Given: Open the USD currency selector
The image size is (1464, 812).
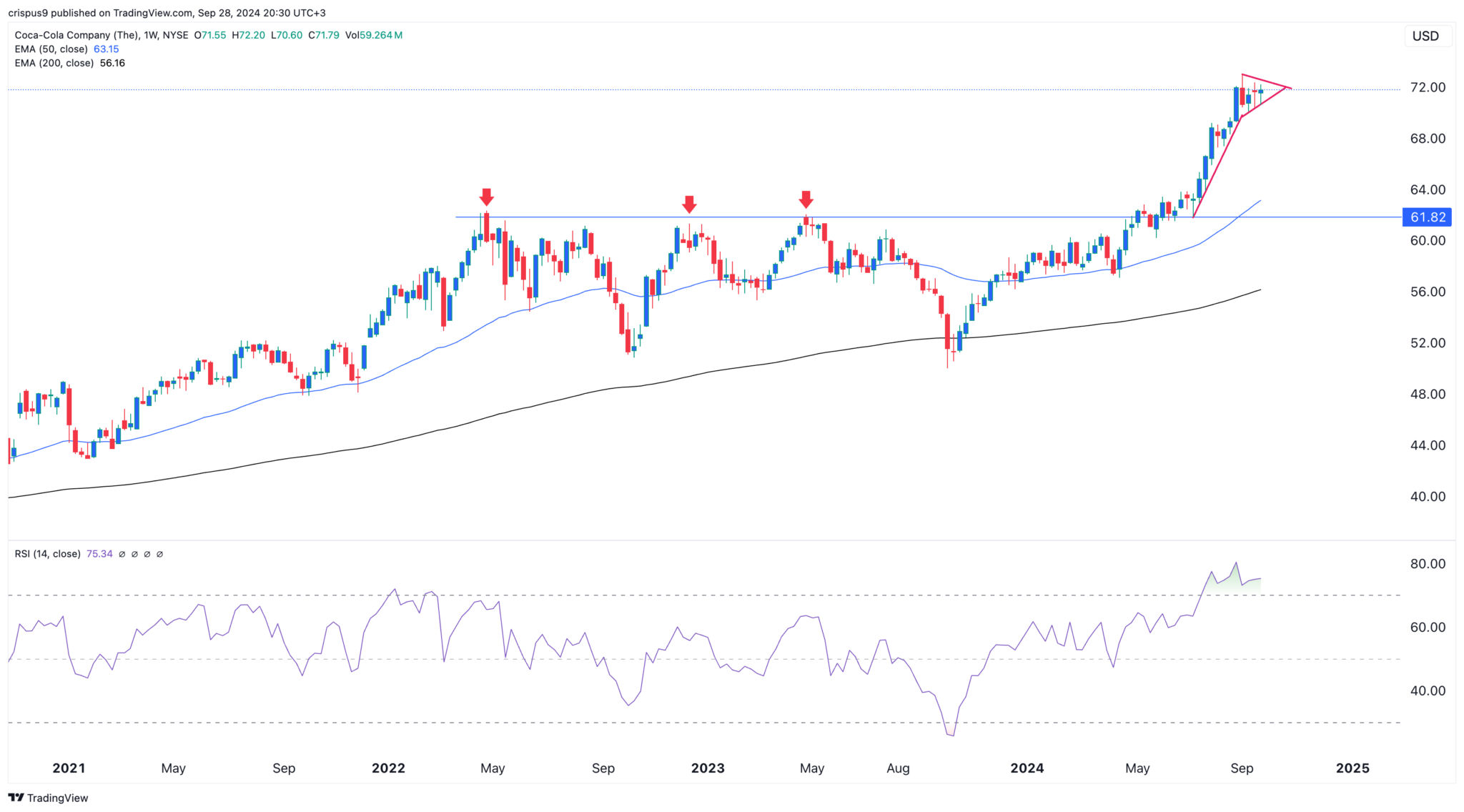Looking at the screenshot, I should 1428,36.
